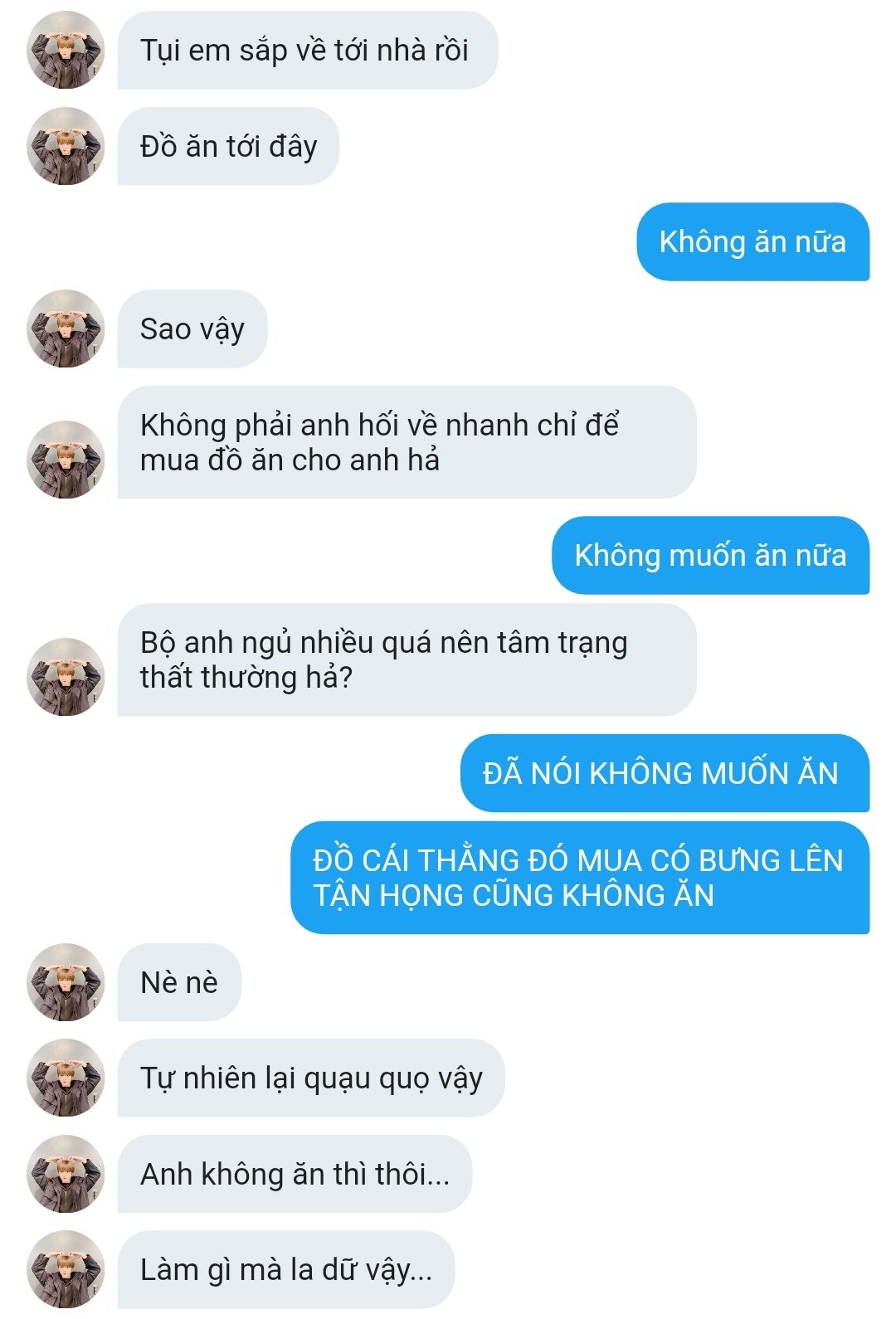This screenshot has width=896, height=1319.
Task: Select "Tự nhiên lại quạu quọ vậy" message
Action: pyautogui.click(x=311, y=1078)
